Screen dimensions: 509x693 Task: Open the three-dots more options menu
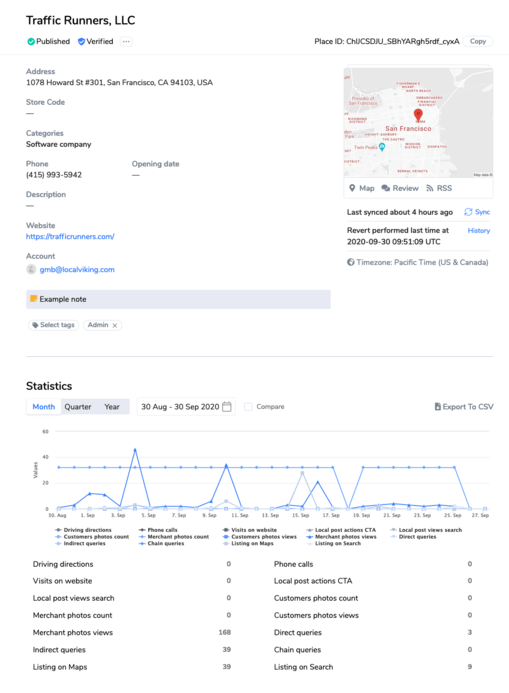[x=126, y=42]
